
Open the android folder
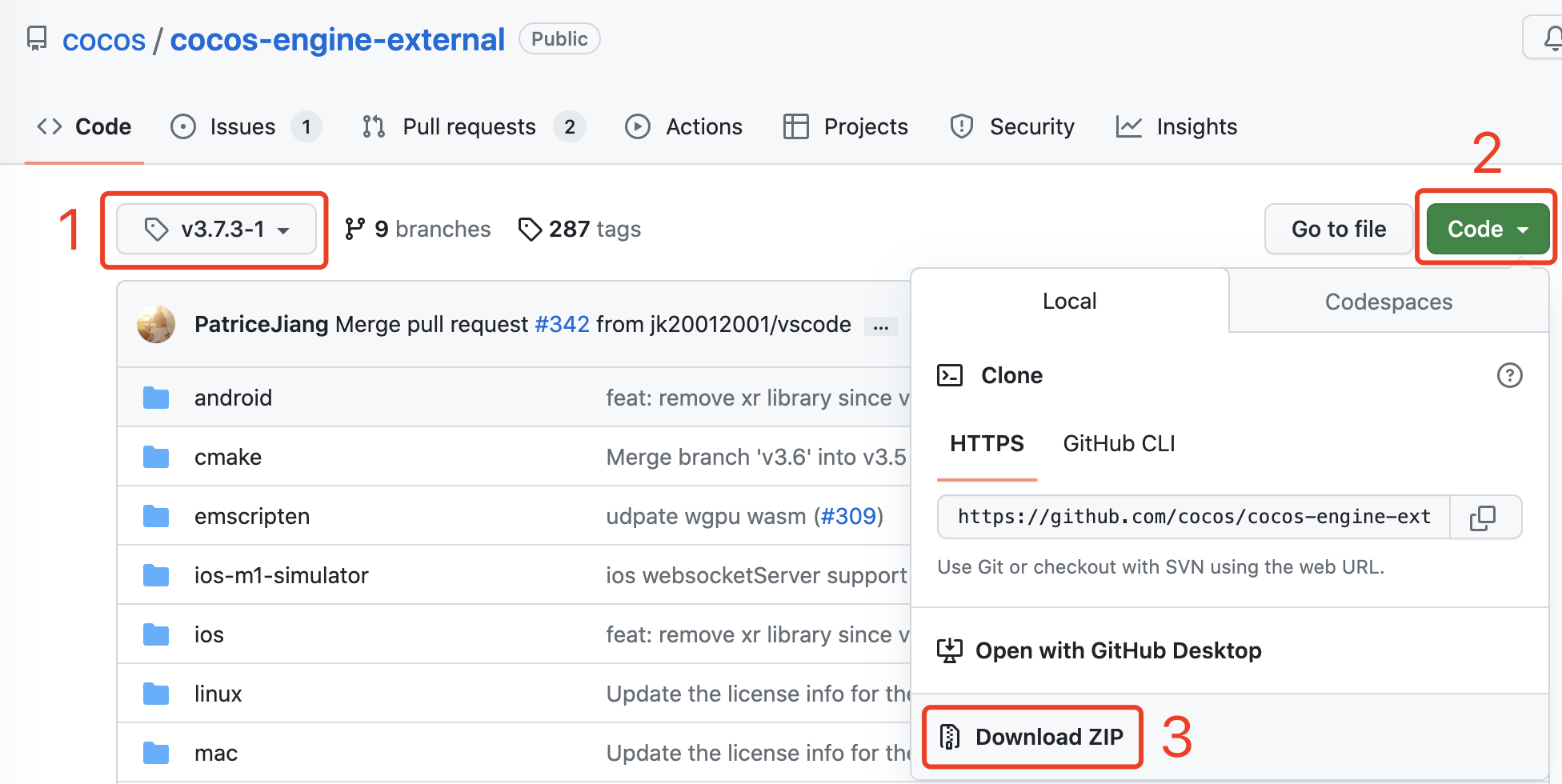coord(233,398)
